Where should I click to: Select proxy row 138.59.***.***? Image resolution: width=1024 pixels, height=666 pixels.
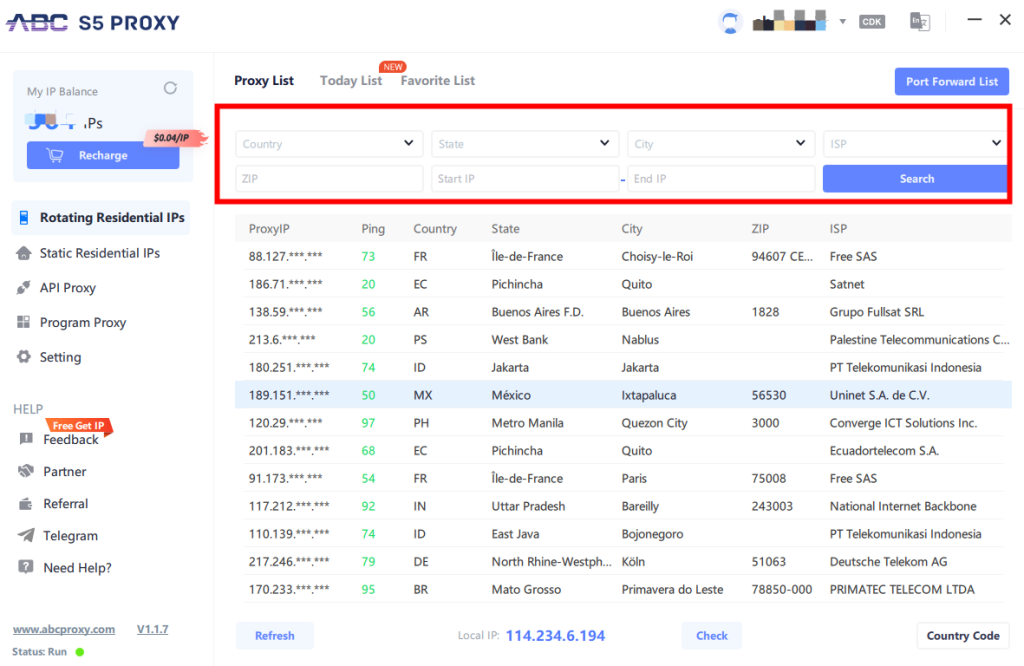623,311
